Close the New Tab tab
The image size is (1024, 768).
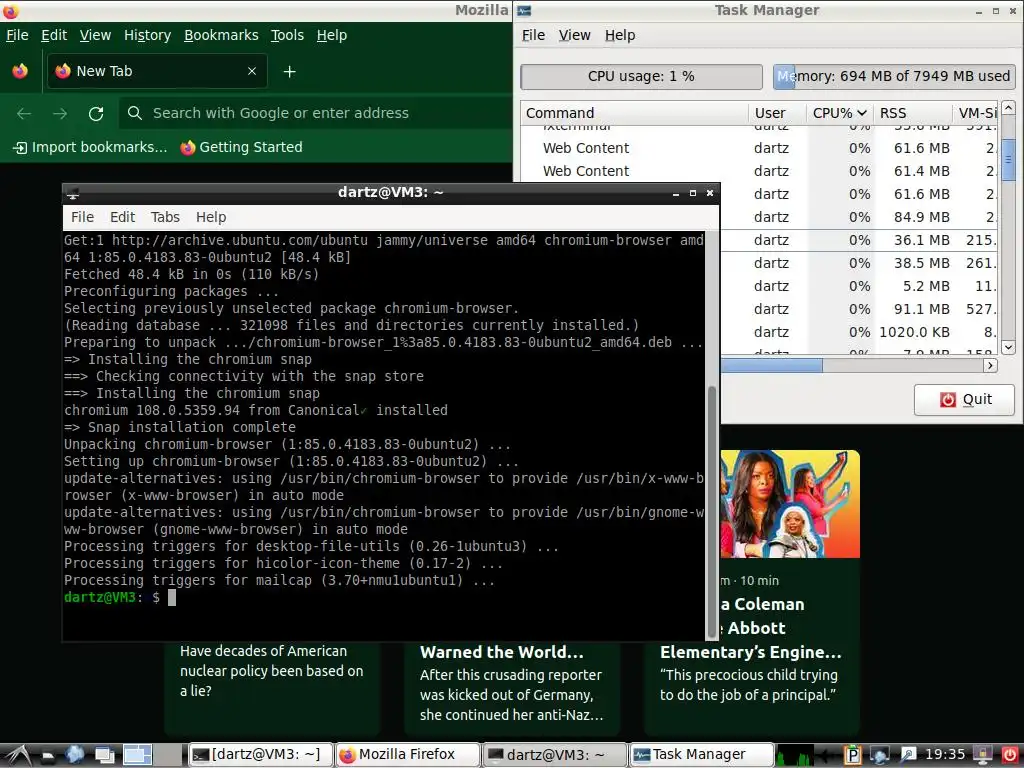point(252,71)
